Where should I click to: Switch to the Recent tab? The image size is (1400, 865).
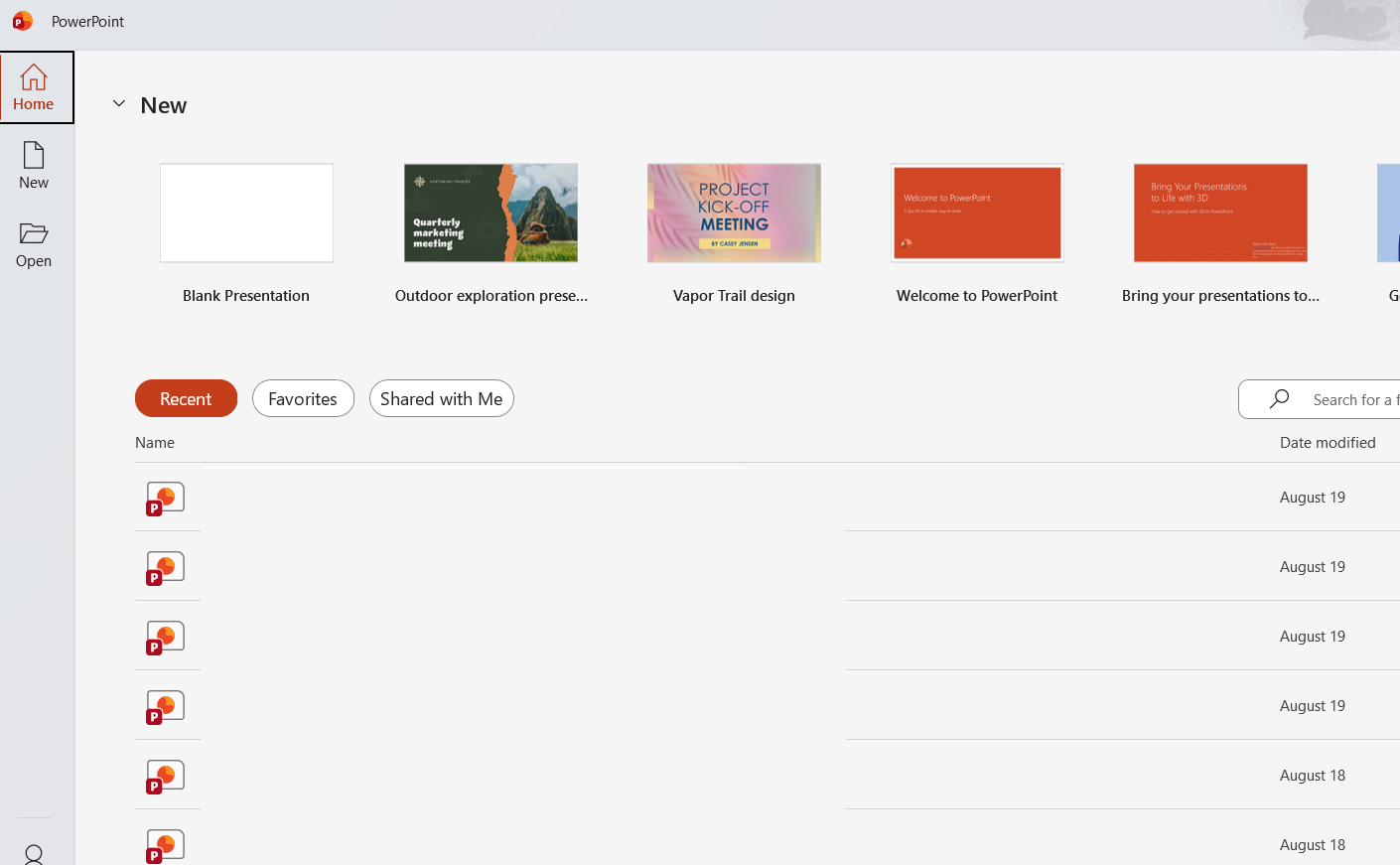click(186, 398)
